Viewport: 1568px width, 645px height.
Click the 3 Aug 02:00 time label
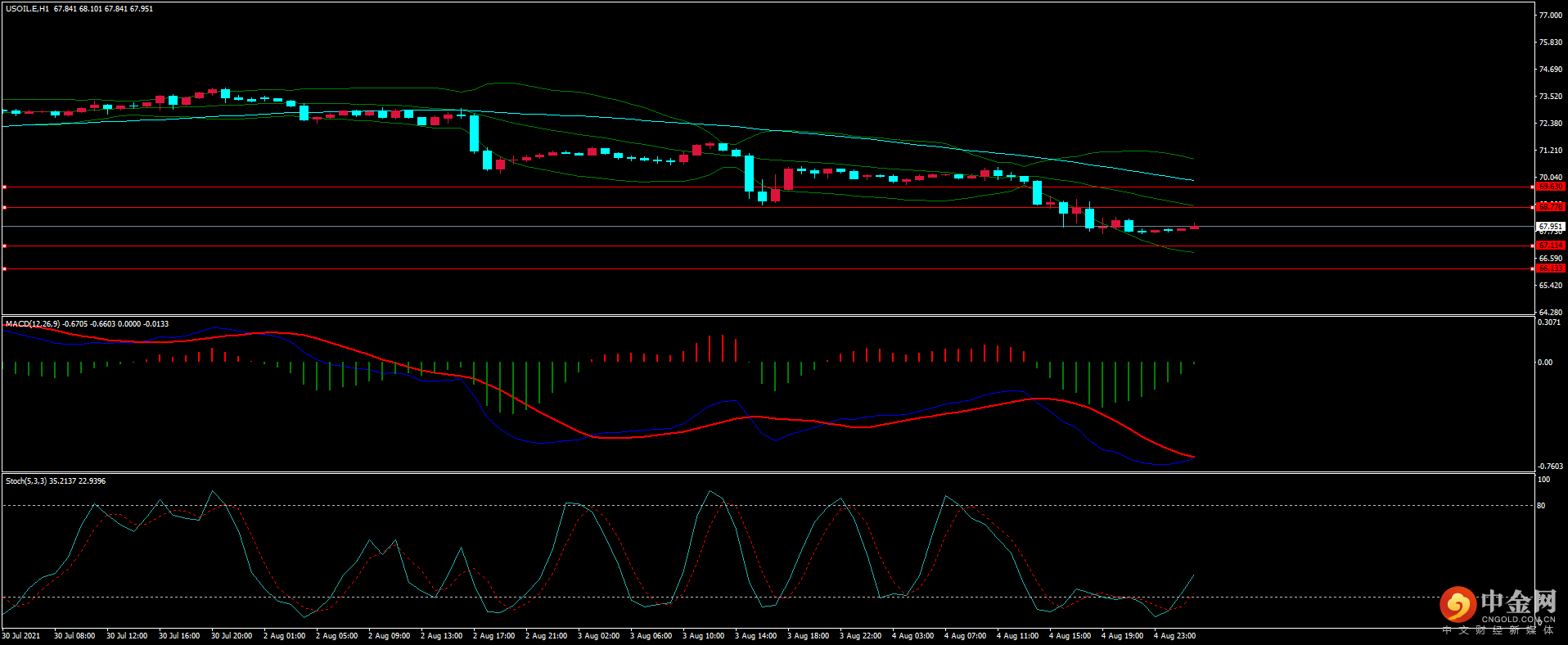598,636
